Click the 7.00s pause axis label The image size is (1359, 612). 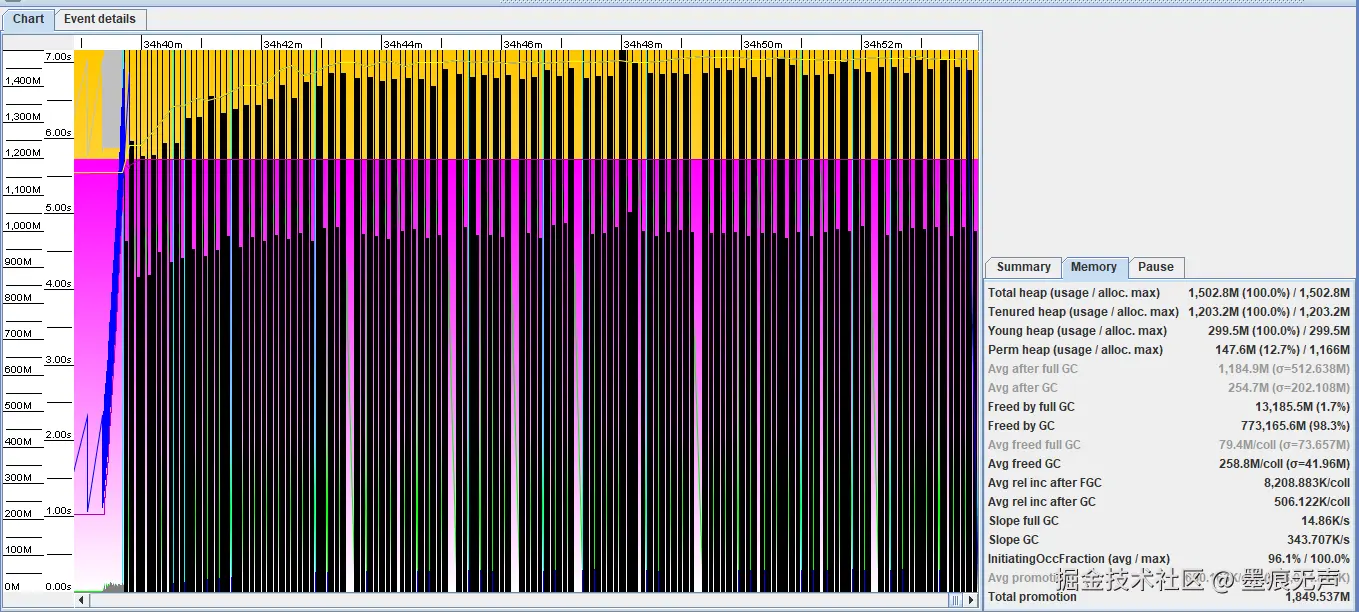(x=58, y=57)
